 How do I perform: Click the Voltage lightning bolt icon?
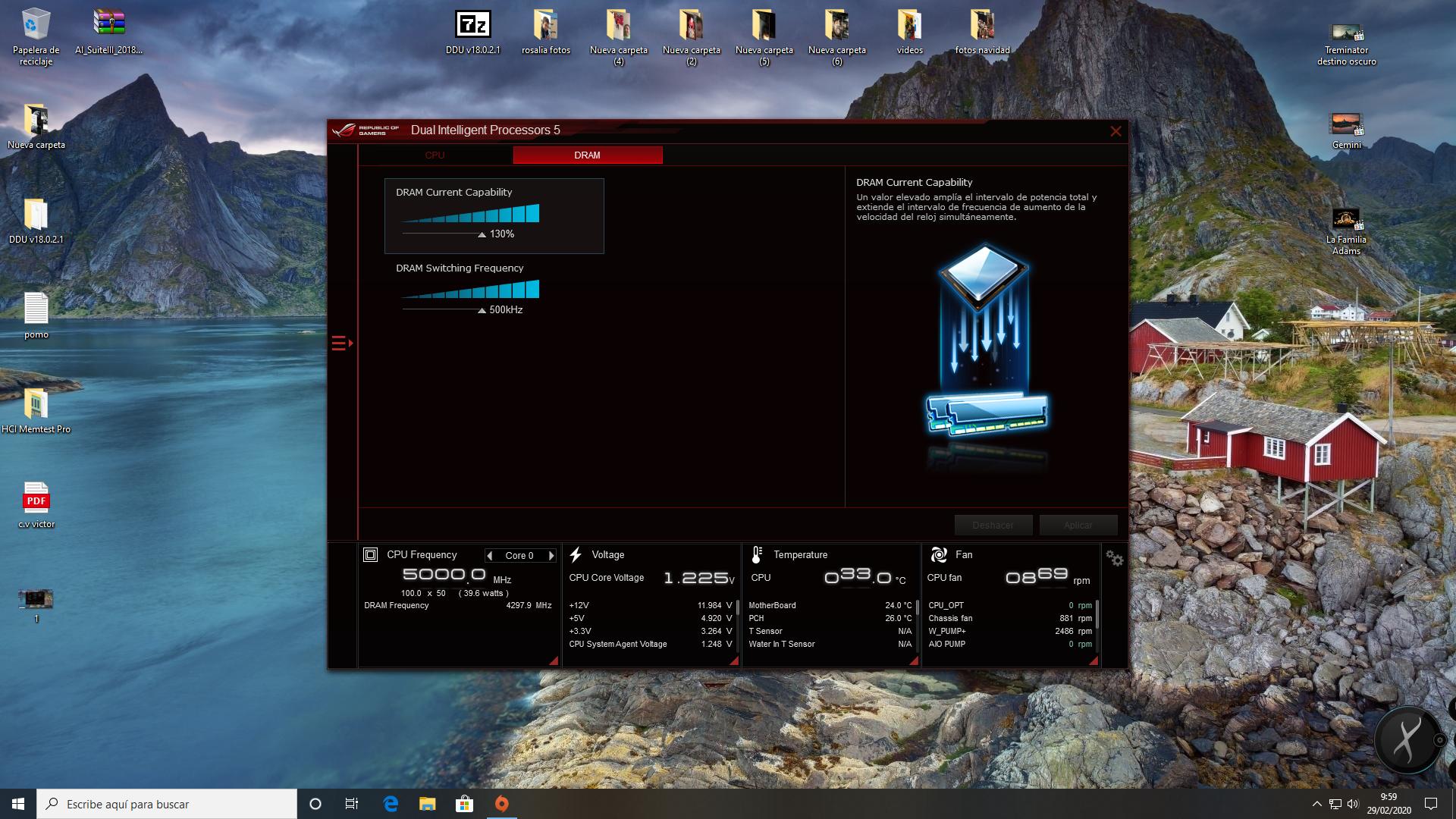pyautogui.click(x=576, y=555)
